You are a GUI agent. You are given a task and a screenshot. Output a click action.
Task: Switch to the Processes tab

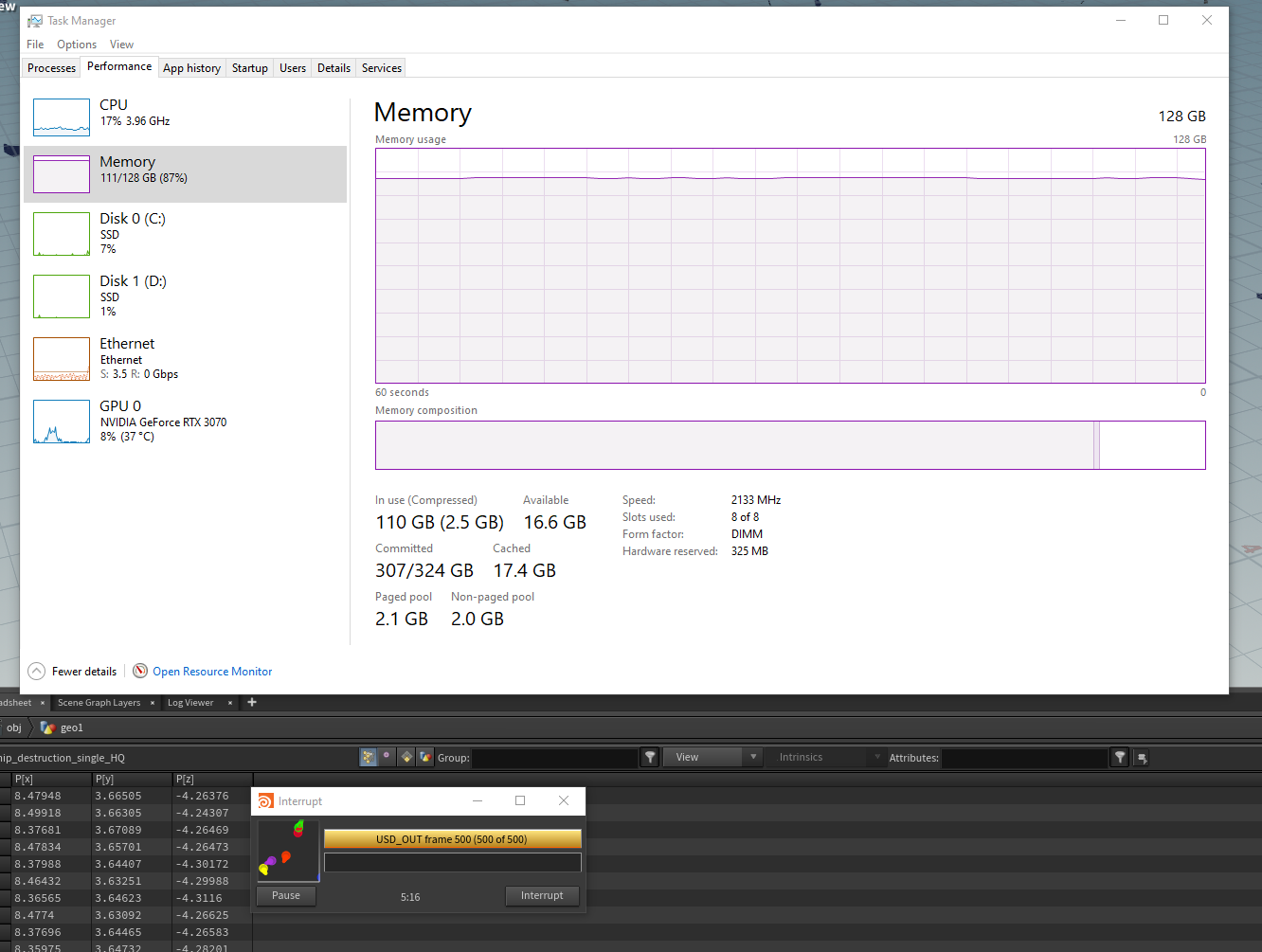point(51,68)
